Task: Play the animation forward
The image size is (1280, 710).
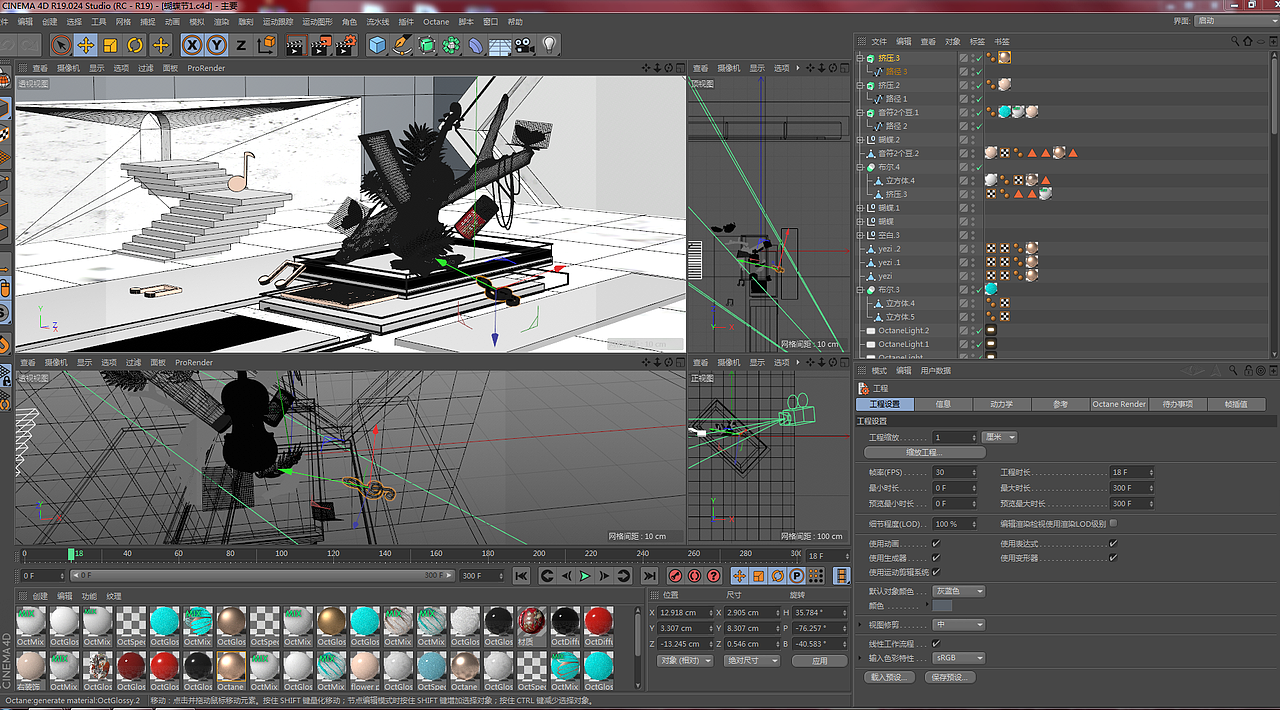Action: tap(585, 576)
